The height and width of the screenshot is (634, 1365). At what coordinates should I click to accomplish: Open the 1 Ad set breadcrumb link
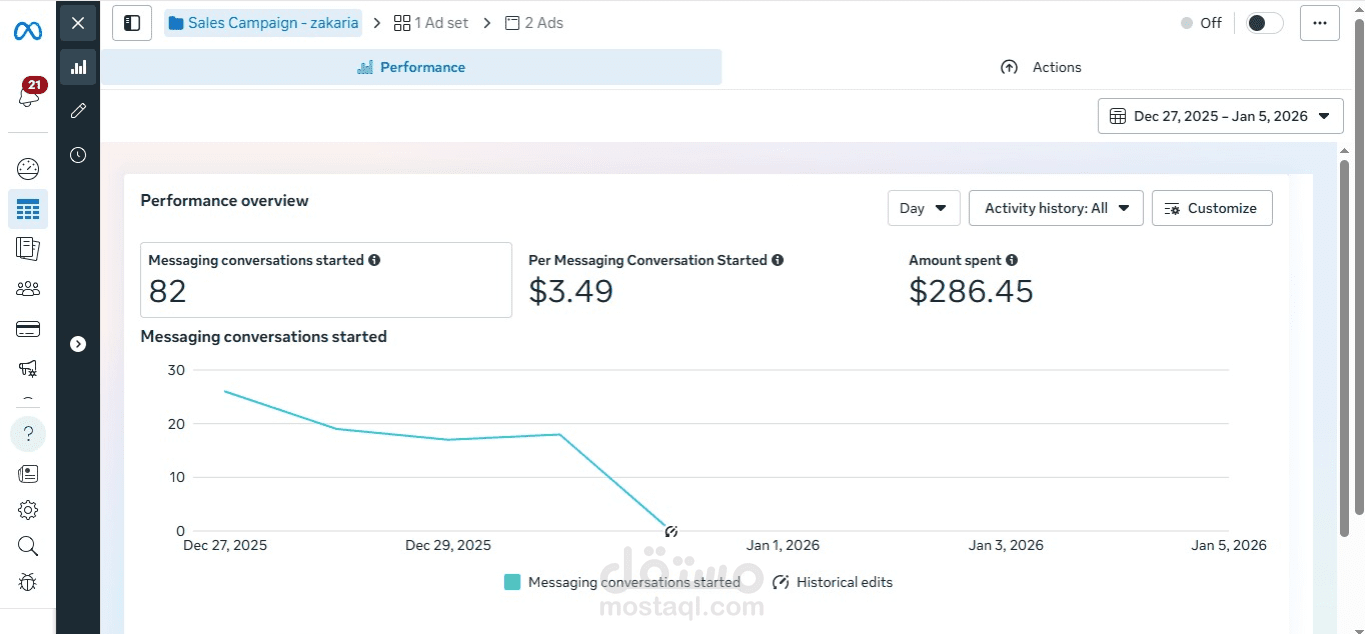(x=431, y=23)
